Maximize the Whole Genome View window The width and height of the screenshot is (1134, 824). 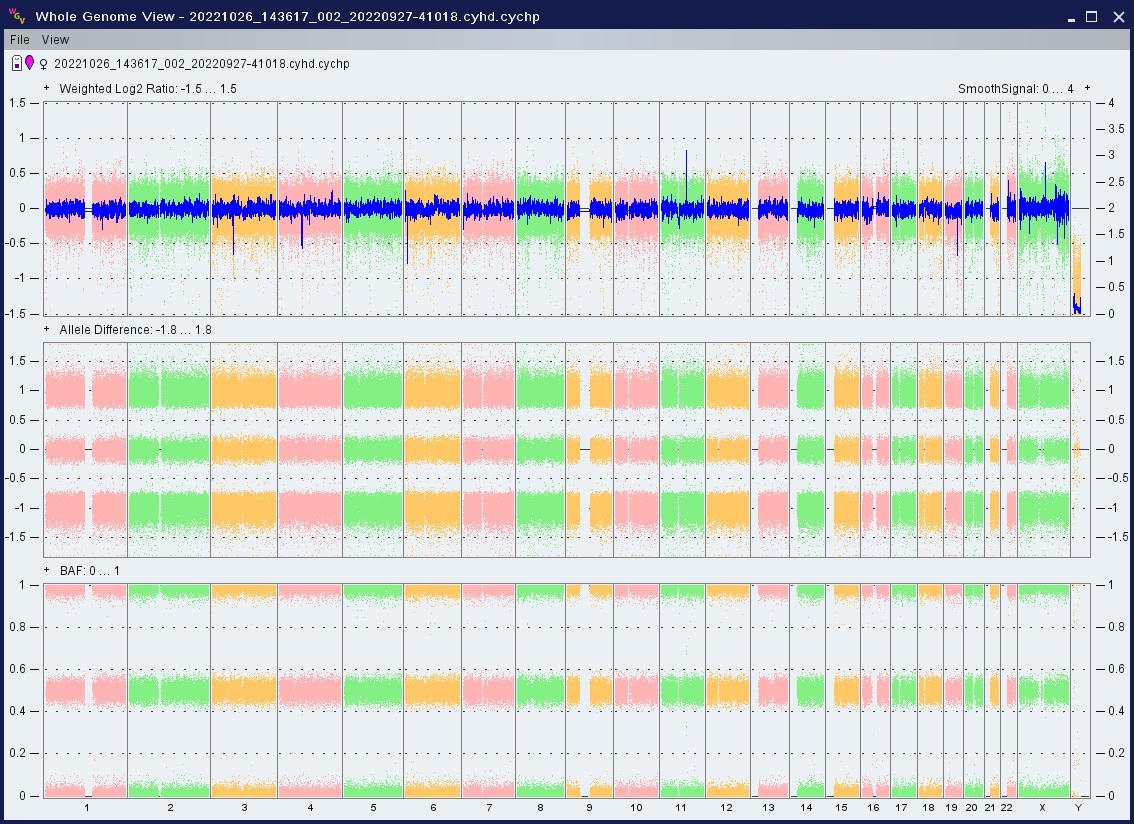tap(1092, 17)
